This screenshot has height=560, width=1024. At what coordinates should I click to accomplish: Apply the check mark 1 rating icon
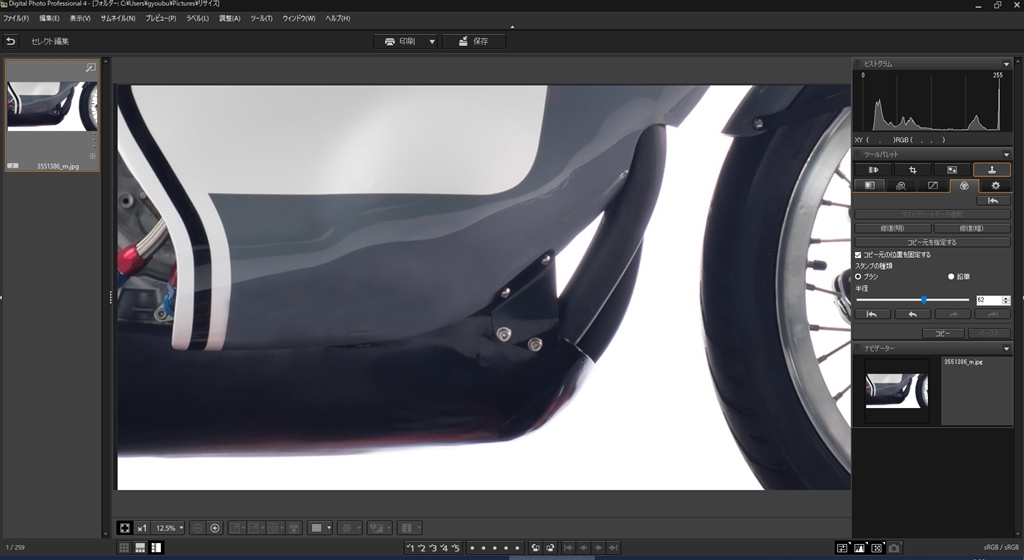click(410, 548)
